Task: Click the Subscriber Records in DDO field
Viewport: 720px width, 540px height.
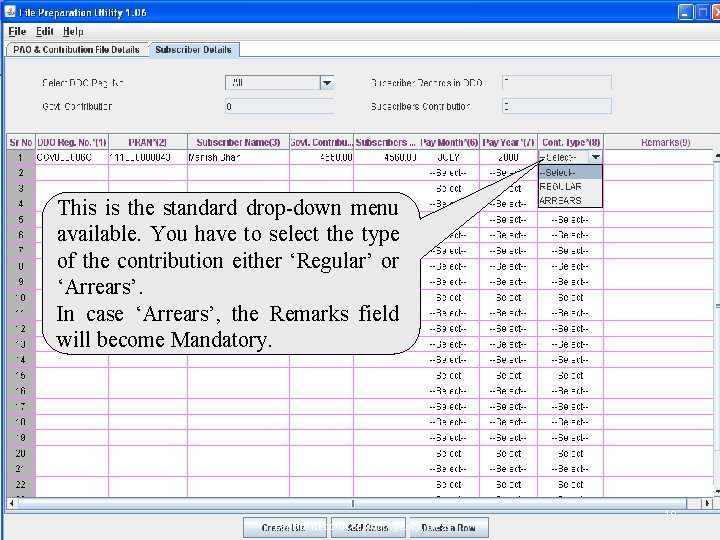Action: tap(557, 83)
